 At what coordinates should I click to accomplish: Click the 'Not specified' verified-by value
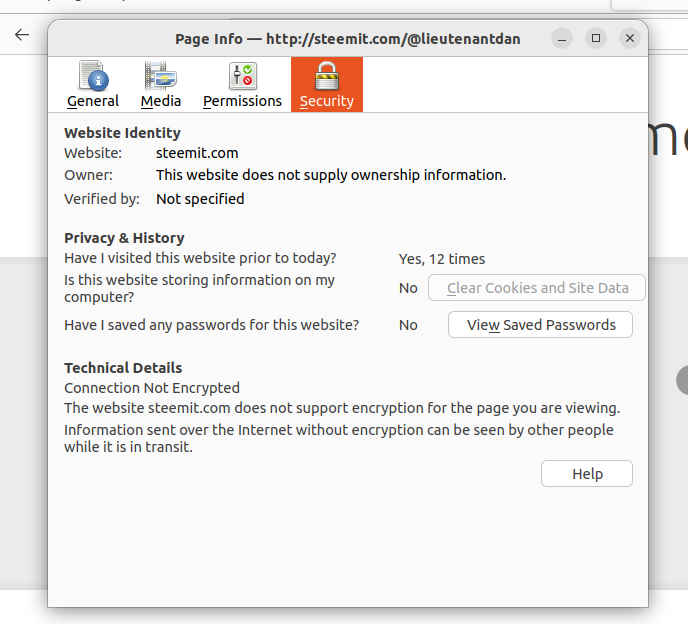coord(200,199)
